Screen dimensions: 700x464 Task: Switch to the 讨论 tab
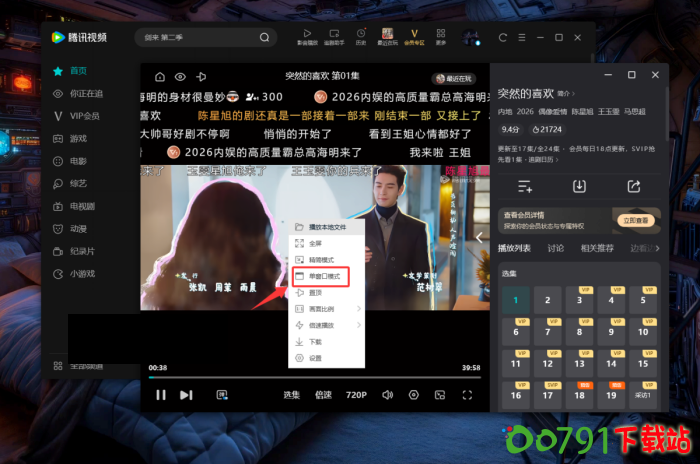[x=555, y=247]
